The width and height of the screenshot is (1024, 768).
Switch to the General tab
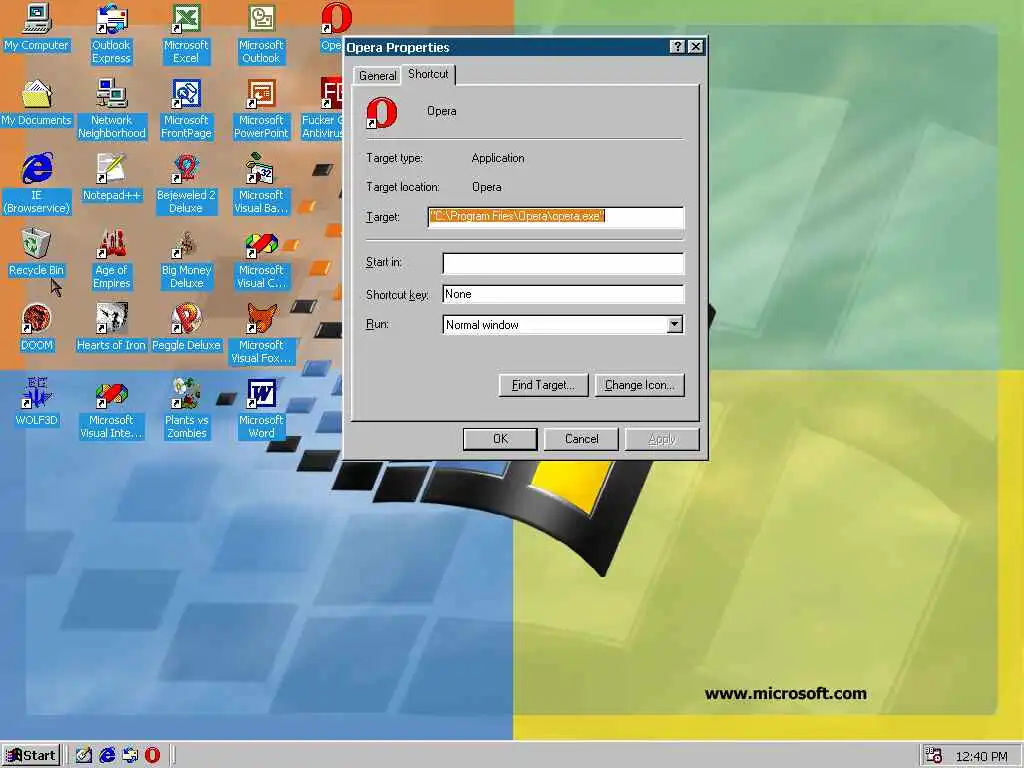377,76
